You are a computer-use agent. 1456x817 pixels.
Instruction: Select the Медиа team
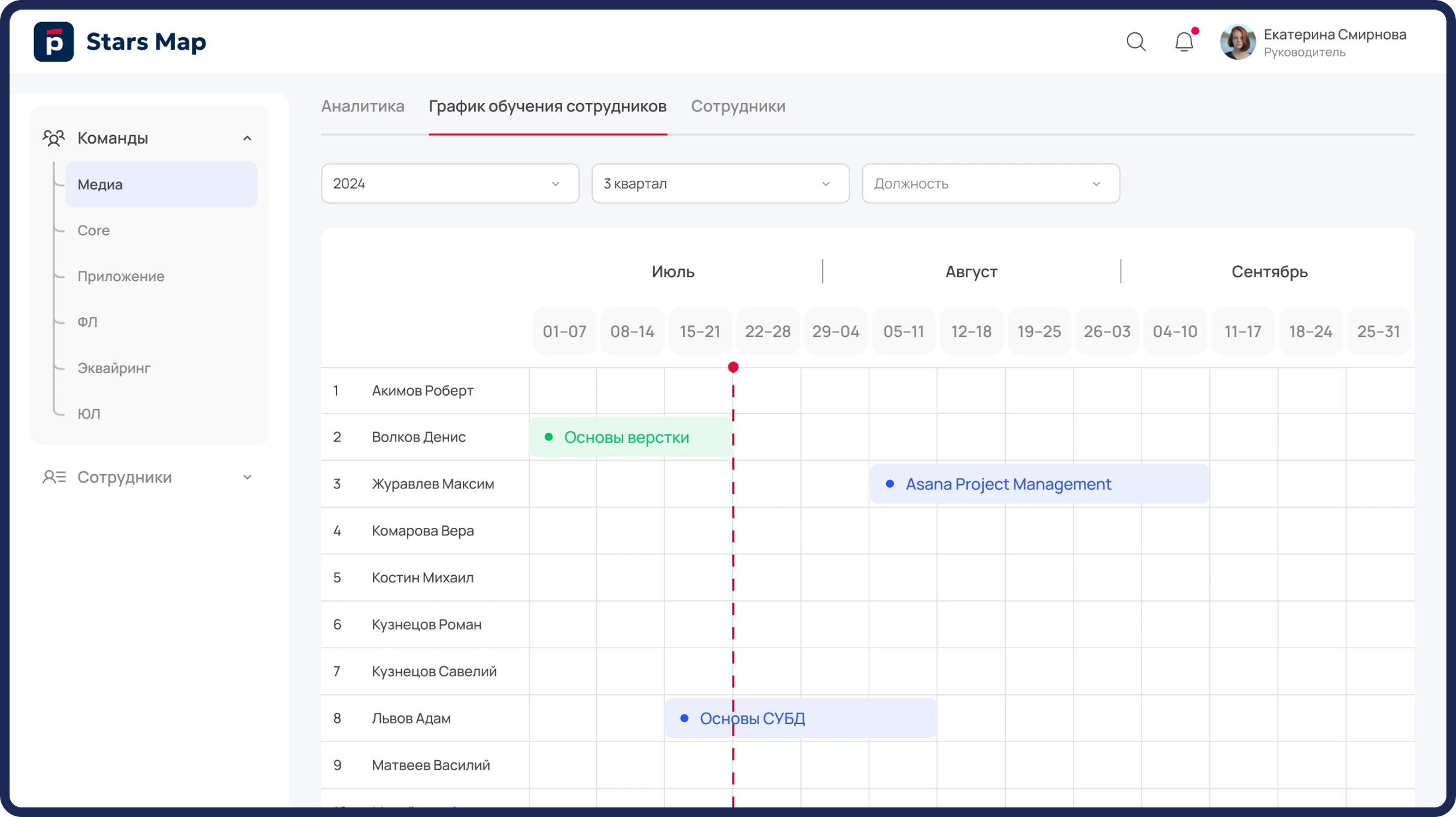click(x=161, y=184)
